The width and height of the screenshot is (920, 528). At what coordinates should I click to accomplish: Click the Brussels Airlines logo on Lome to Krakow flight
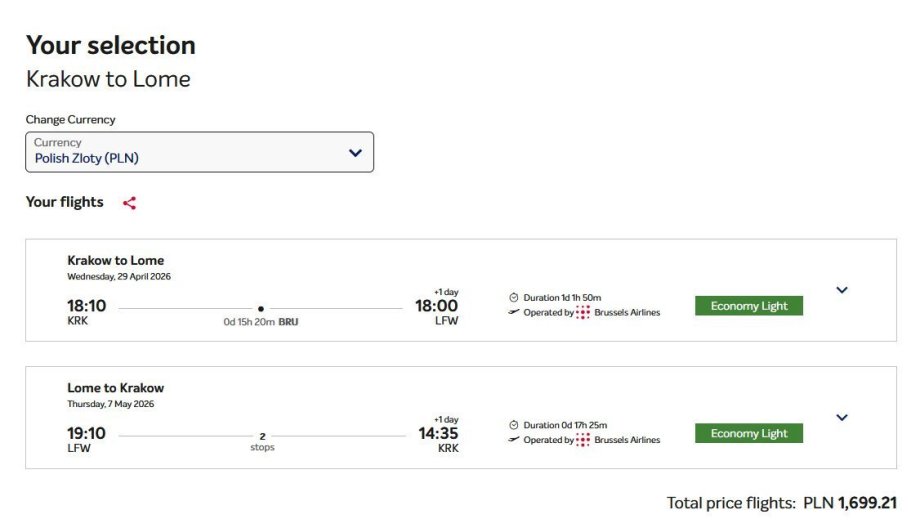point(583,440)
